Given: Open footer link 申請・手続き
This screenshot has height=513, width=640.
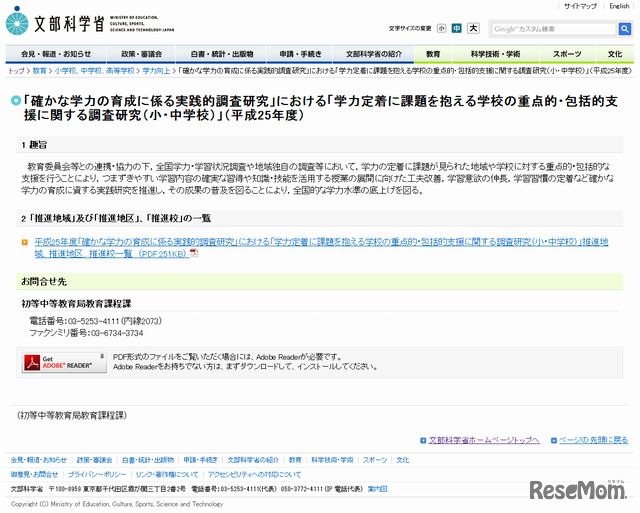Looking at the screenshot, I should click(x=200, y=460).
